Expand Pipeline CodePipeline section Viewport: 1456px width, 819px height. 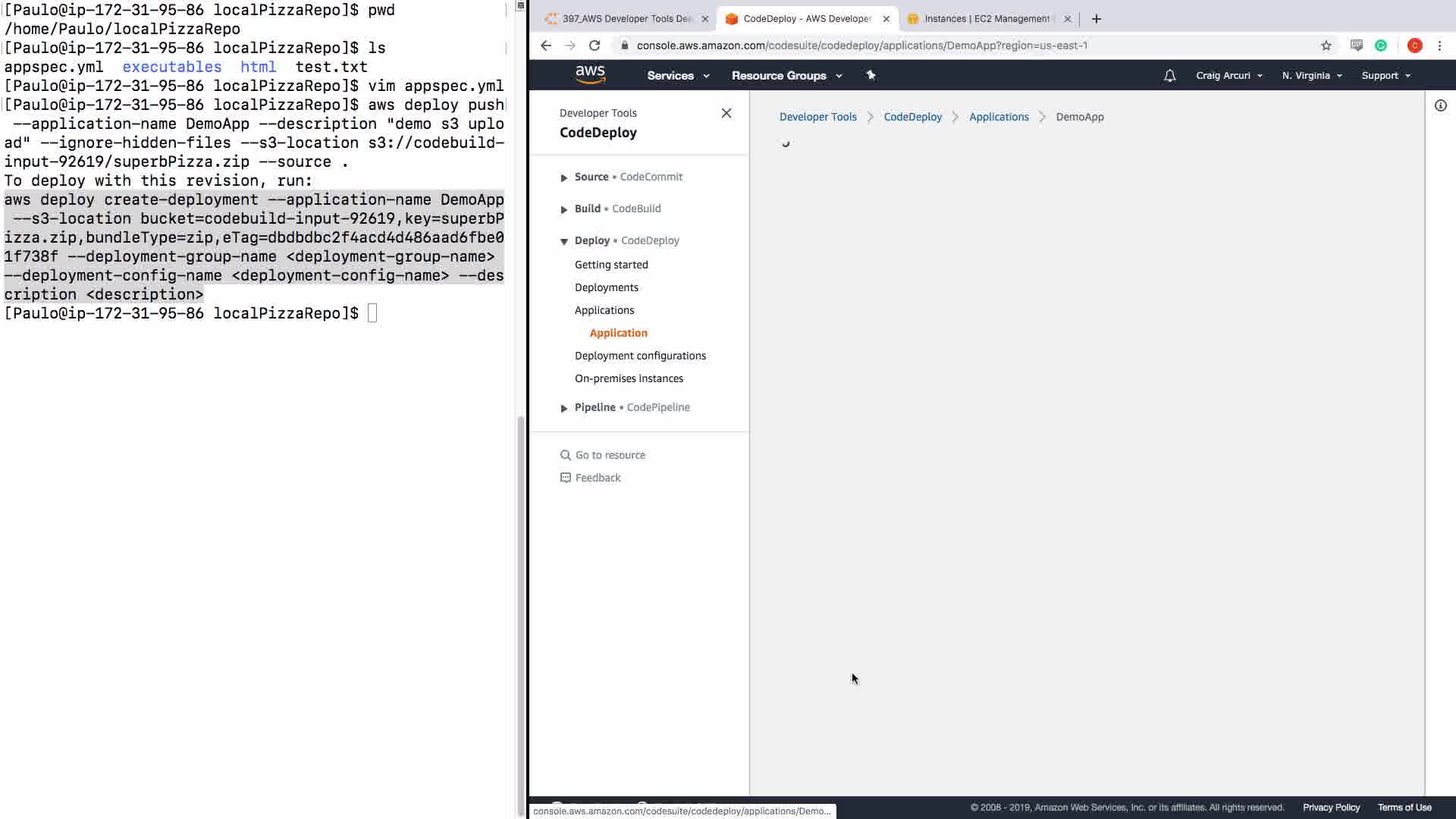[x=563, y=408]
